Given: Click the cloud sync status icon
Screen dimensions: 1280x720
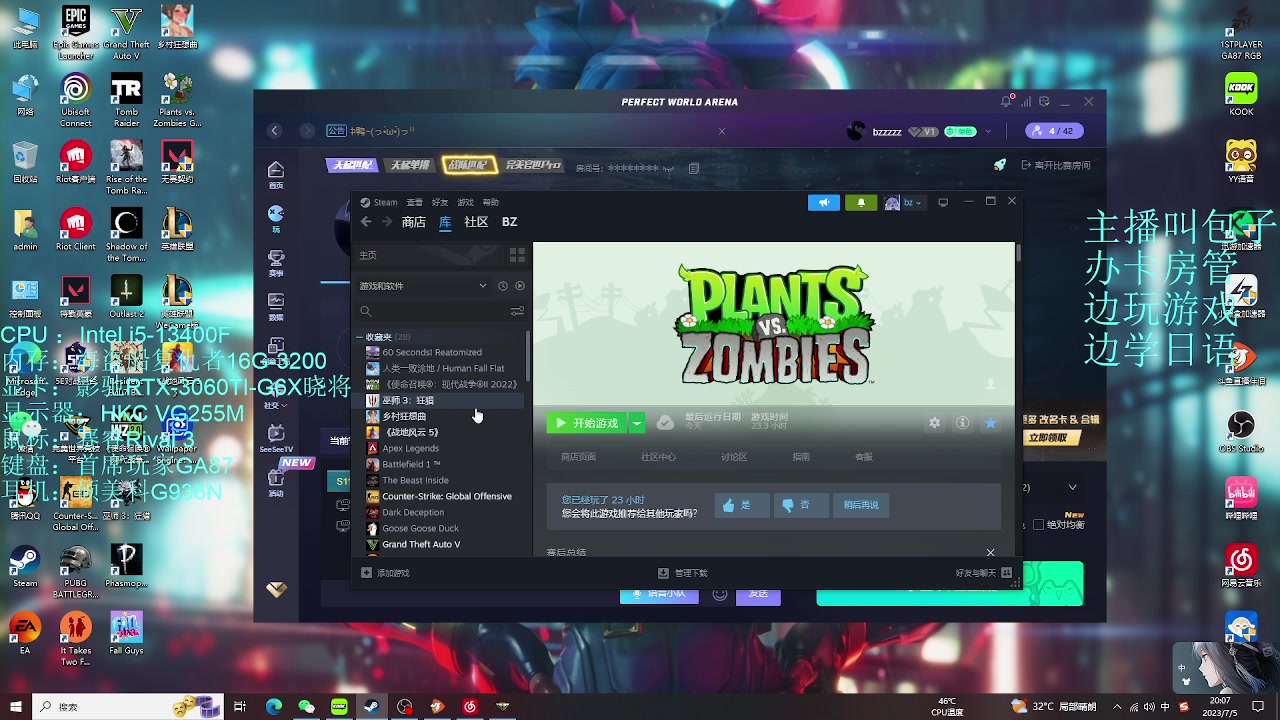Looking at the screenshot, I should [665, 423].
